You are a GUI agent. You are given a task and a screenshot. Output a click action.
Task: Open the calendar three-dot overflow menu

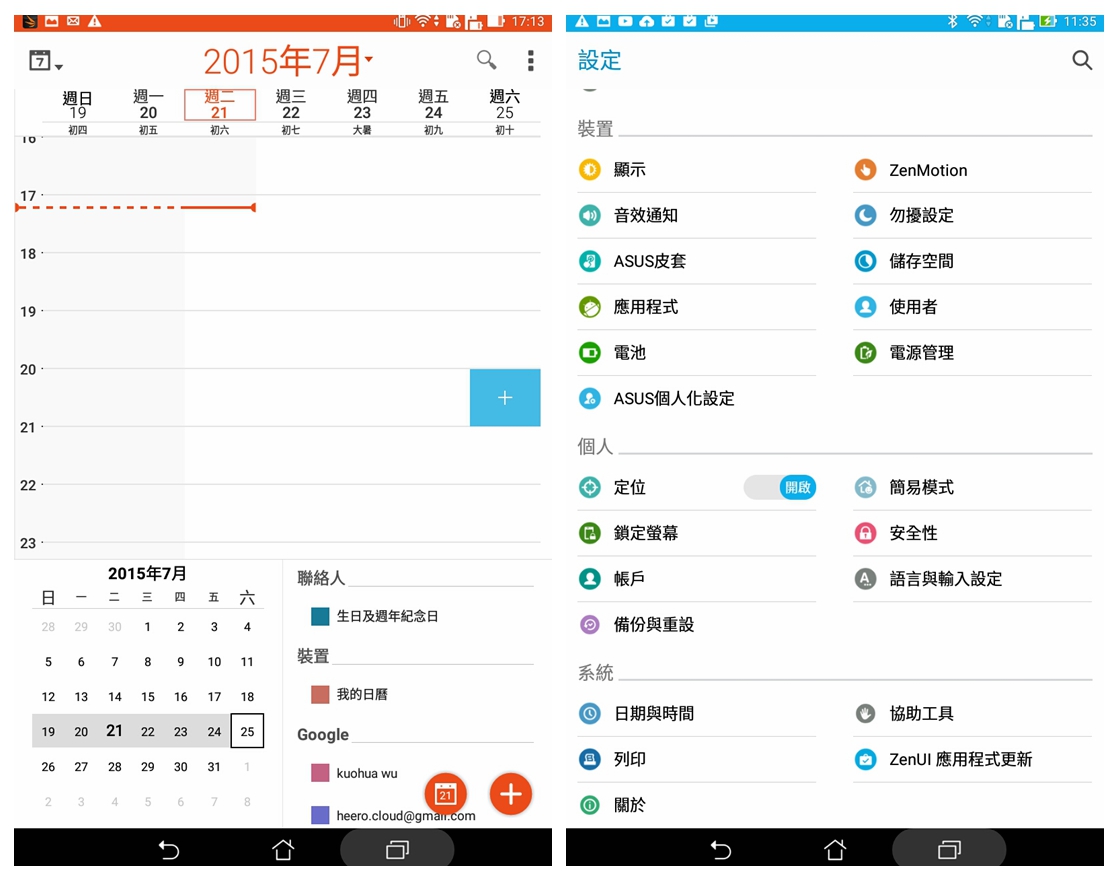(530, 61)
